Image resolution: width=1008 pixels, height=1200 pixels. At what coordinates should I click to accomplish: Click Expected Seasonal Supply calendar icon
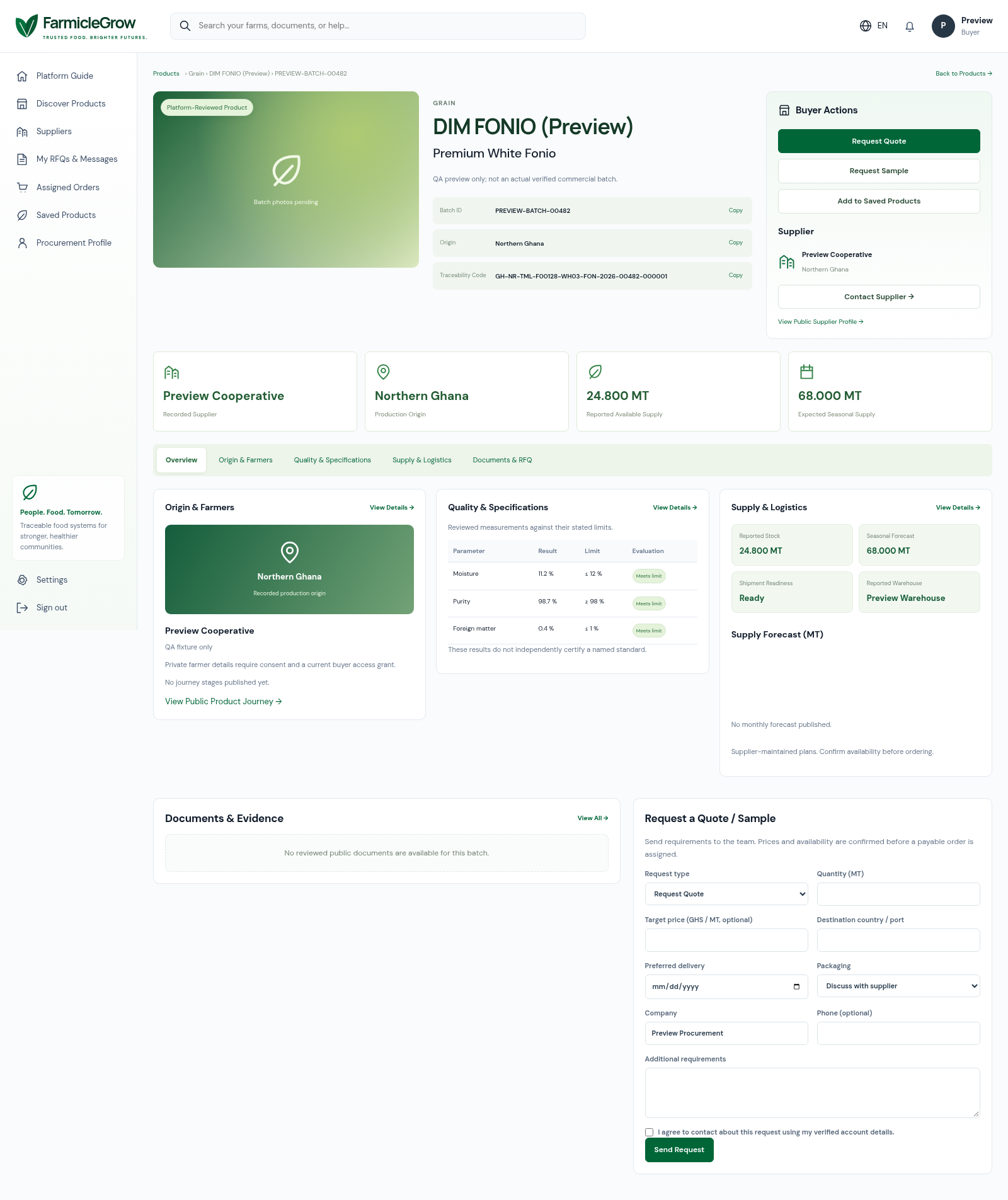click(x=806, y=372)
